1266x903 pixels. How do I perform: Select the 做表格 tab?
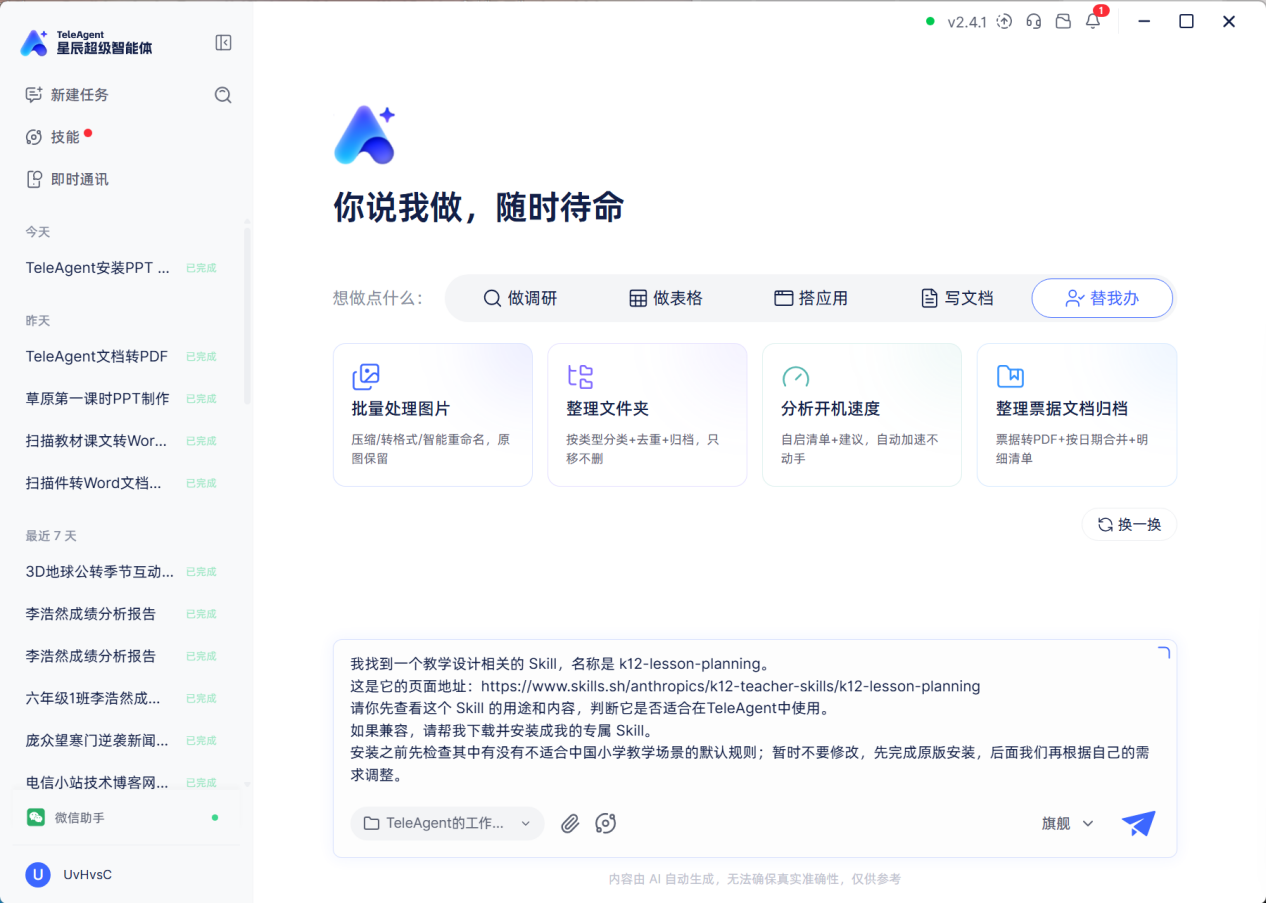tap(665, 298)
